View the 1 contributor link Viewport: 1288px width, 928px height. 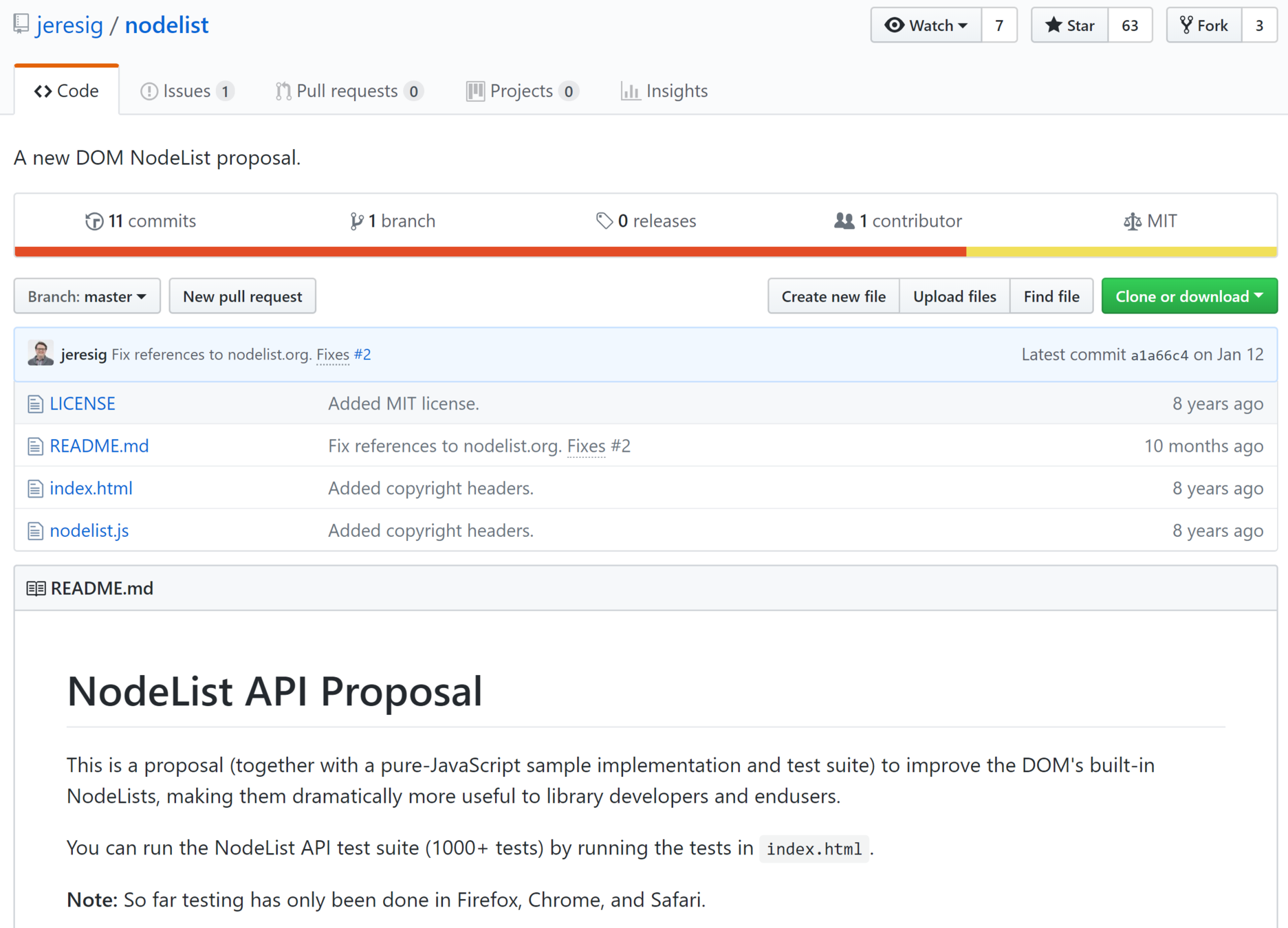(x=897, y=221)
